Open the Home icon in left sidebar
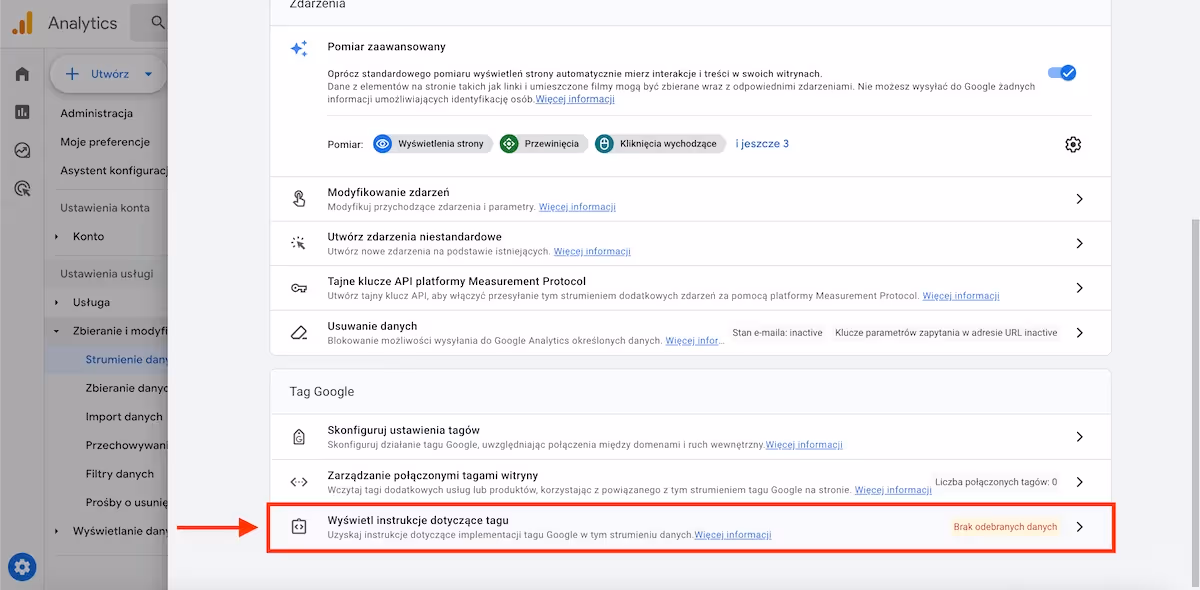The image size is (1200, 590). pyautogui.click(x=22, y=74)
